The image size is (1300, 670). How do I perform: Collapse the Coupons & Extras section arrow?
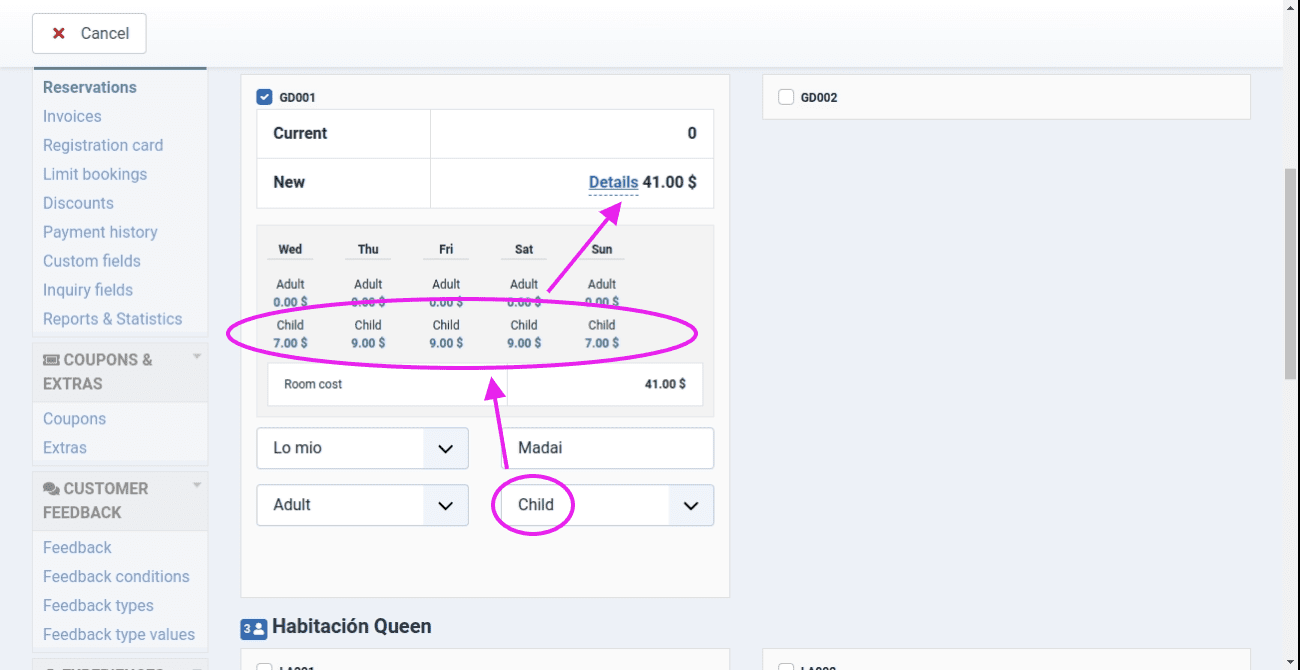[x=197, y=357]
